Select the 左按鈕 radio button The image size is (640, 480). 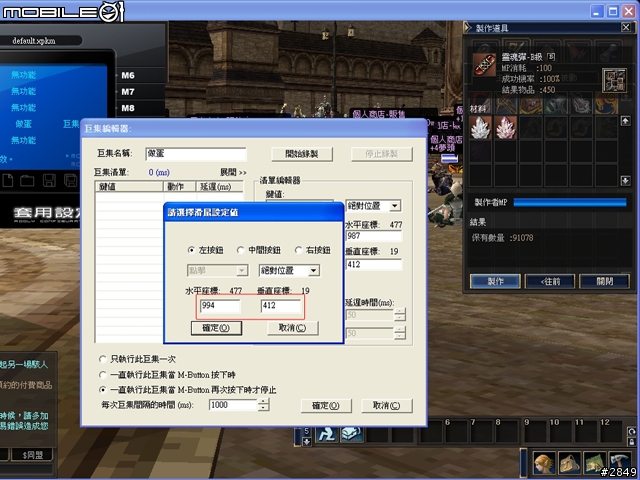(x=191, y=250)
